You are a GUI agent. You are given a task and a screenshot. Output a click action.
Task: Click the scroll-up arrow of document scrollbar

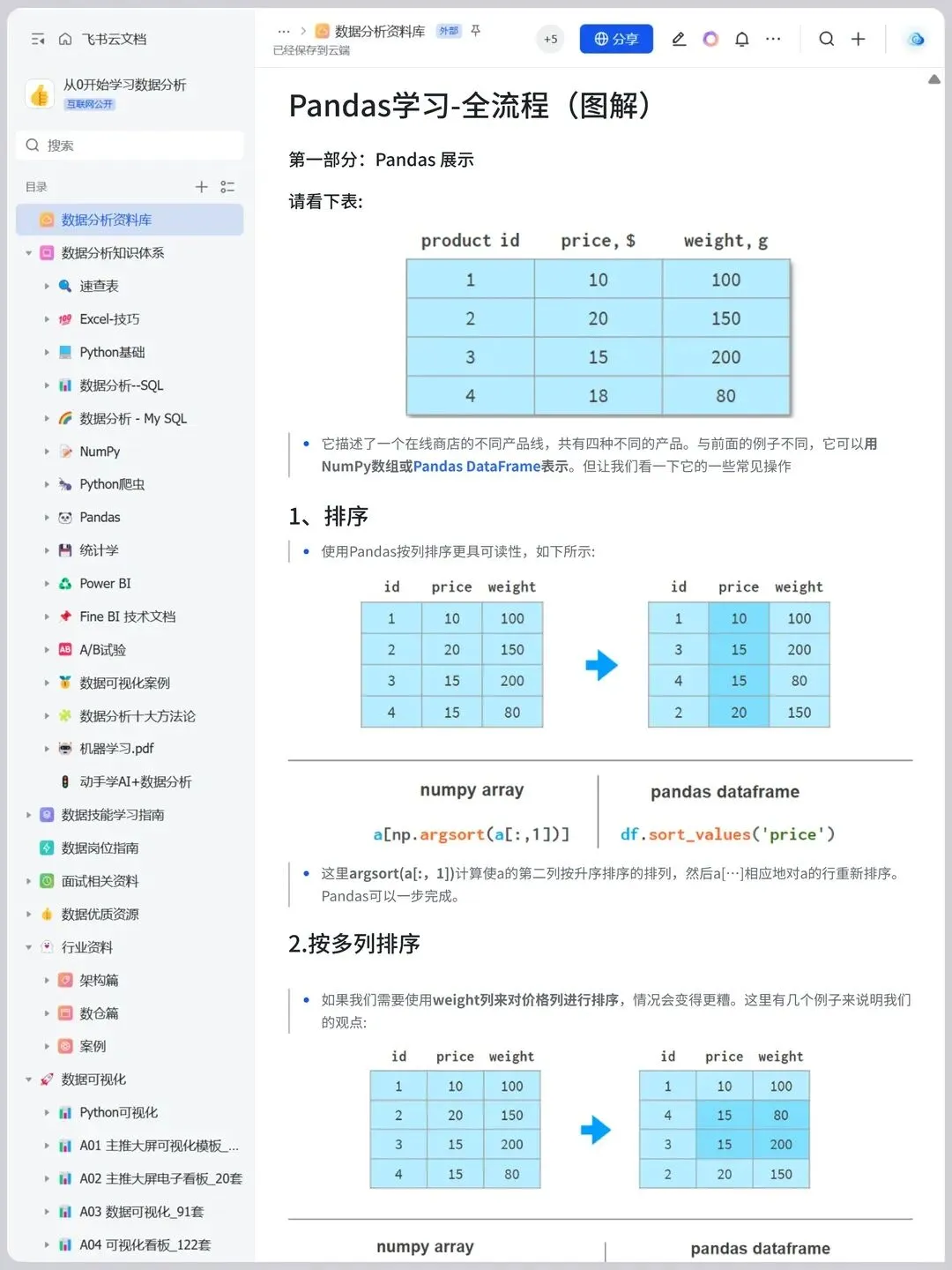(x=934, y=79)
